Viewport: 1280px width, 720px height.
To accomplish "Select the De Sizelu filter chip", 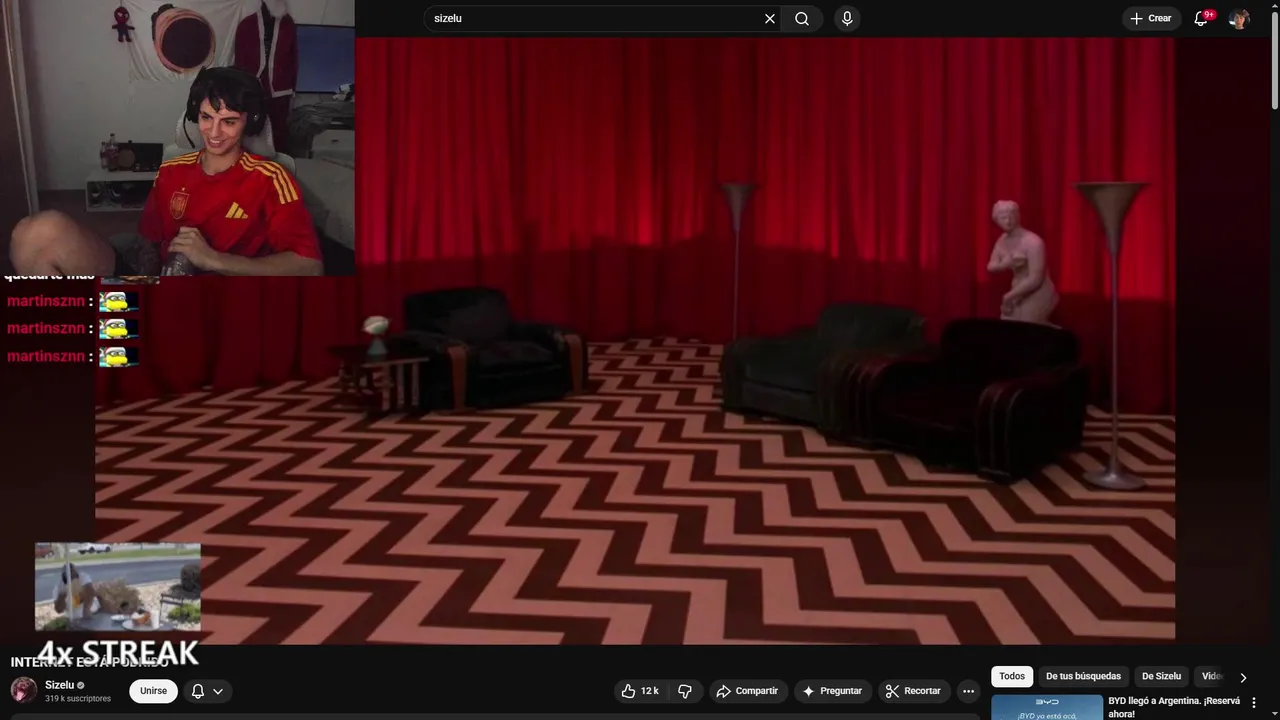I will pos(1161,677).
